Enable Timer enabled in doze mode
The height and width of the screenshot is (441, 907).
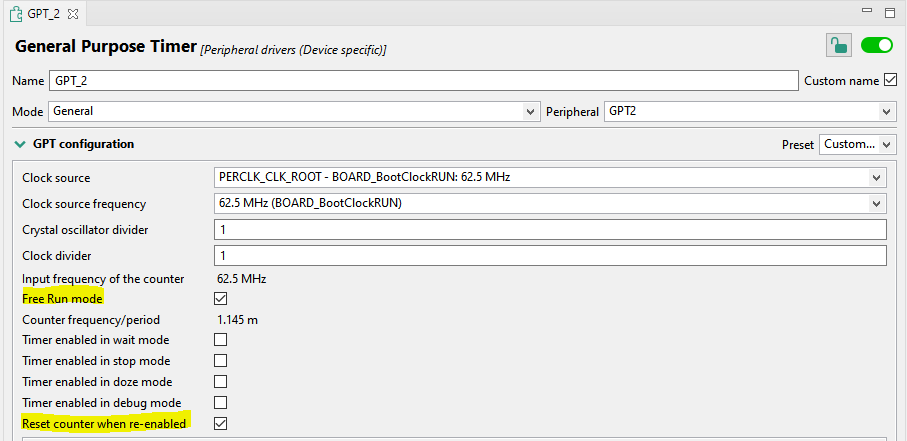(221, 382)
